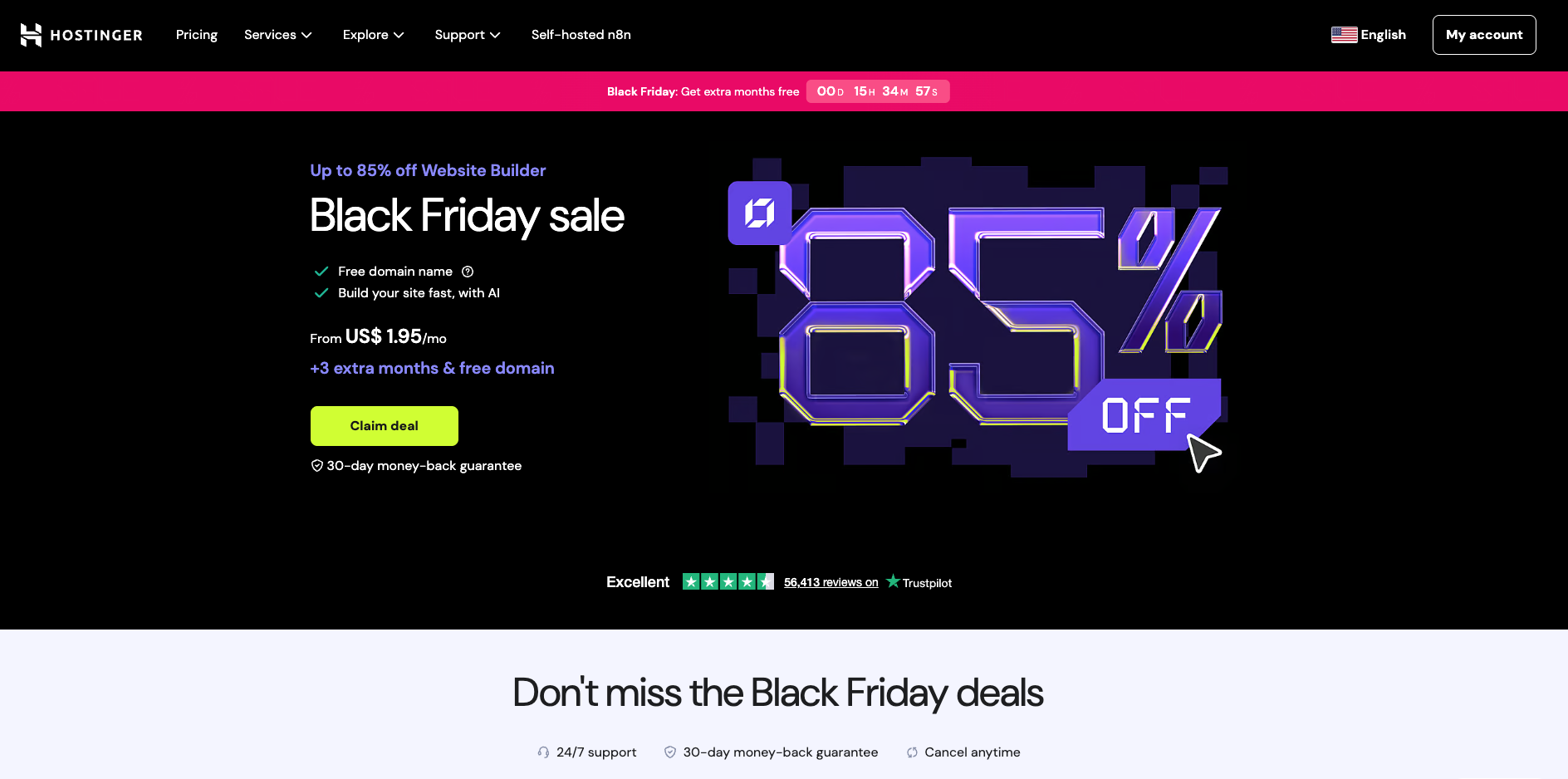
Task: Open the Pricing page
Action: (x=197, y=35)
